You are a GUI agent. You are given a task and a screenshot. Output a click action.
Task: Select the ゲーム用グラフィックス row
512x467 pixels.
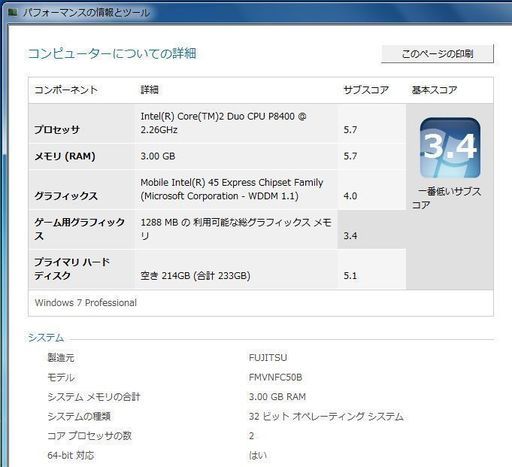pos(217,229)
